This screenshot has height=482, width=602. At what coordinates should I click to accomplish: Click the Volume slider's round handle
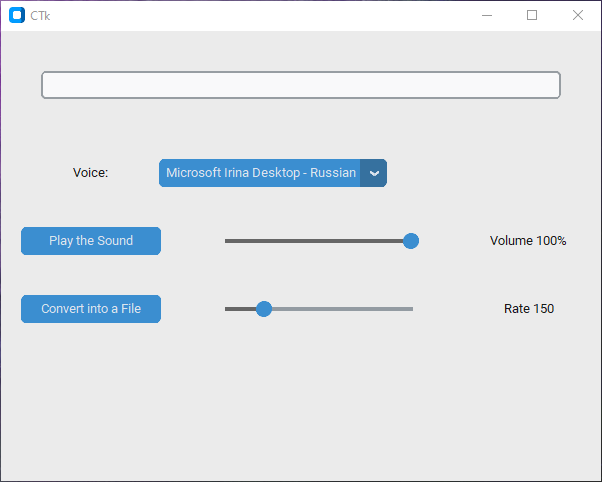pos(411,241)
